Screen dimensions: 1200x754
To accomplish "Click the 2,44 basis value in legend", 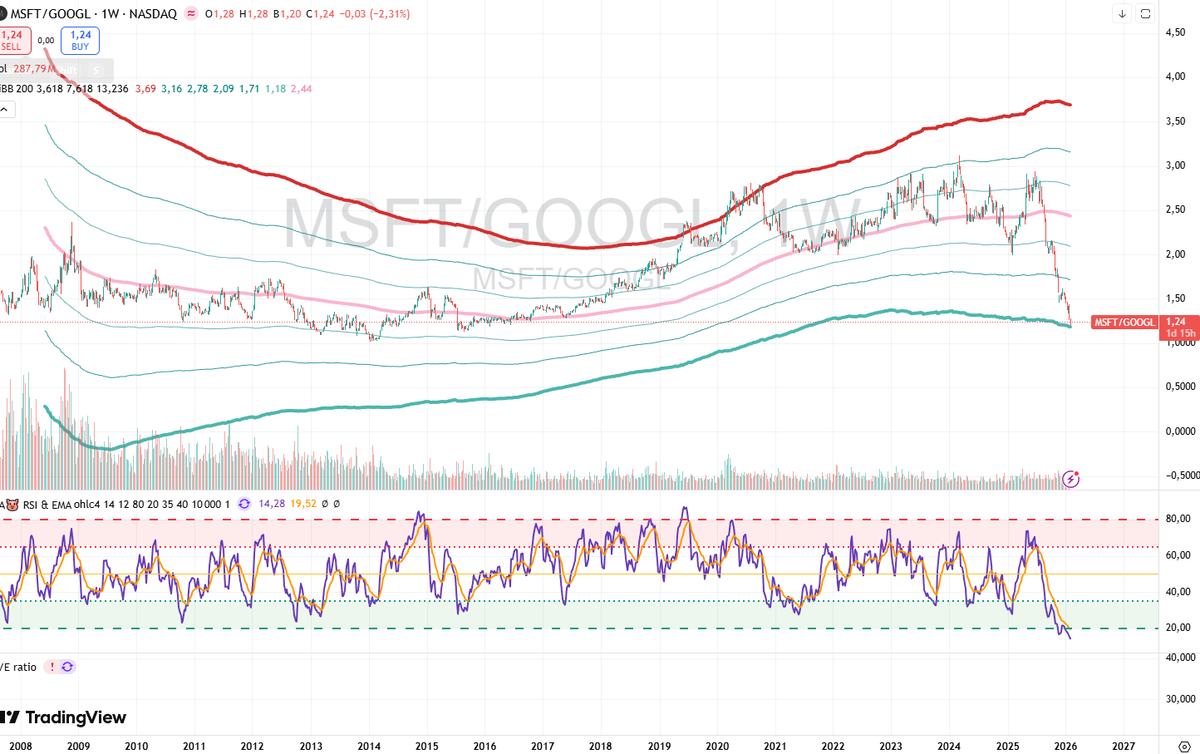I will 301,89.
